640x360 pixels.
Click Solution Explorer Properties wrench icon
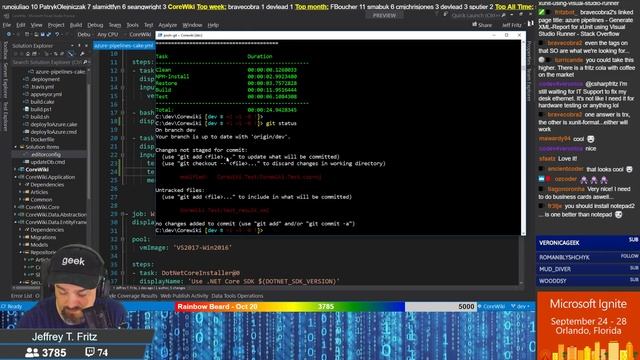(82, 54)
